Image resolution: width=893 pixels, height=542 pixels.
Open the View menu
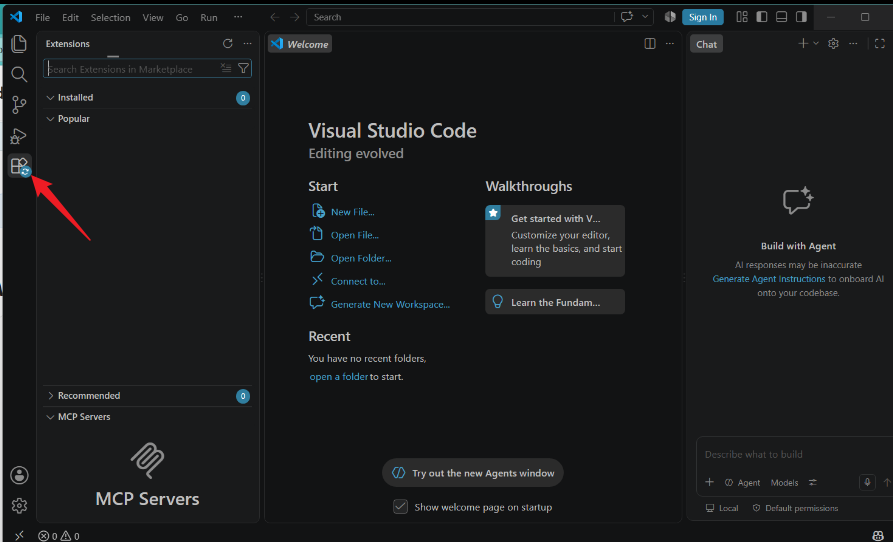(153, 18)
